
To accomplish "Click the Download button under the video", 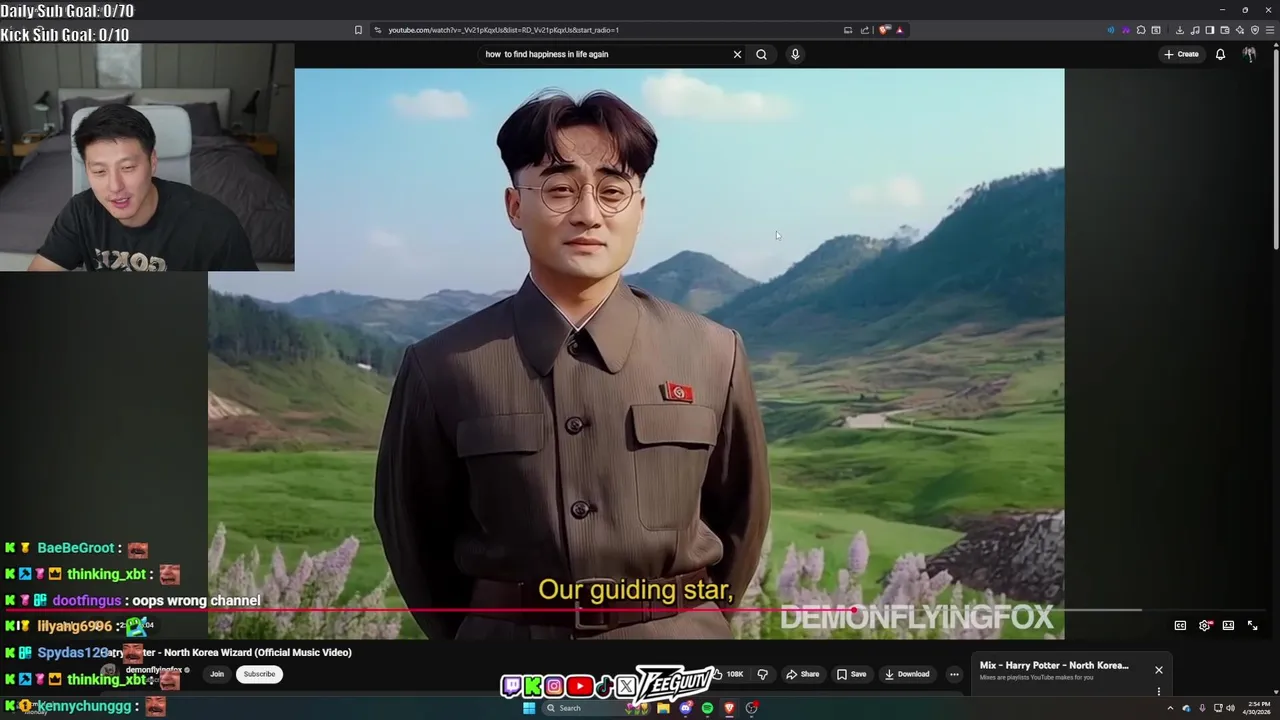I will 907,674.
